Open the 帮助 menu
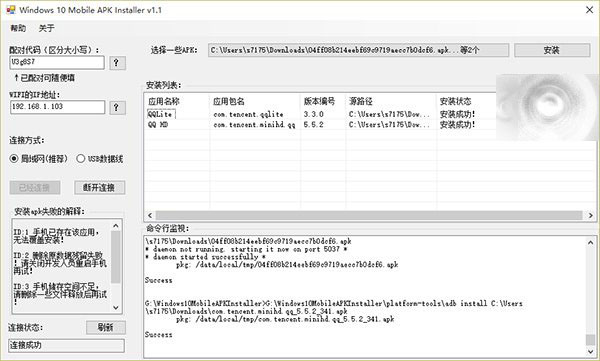Viewport: 600px width, 361px height. 18,28
